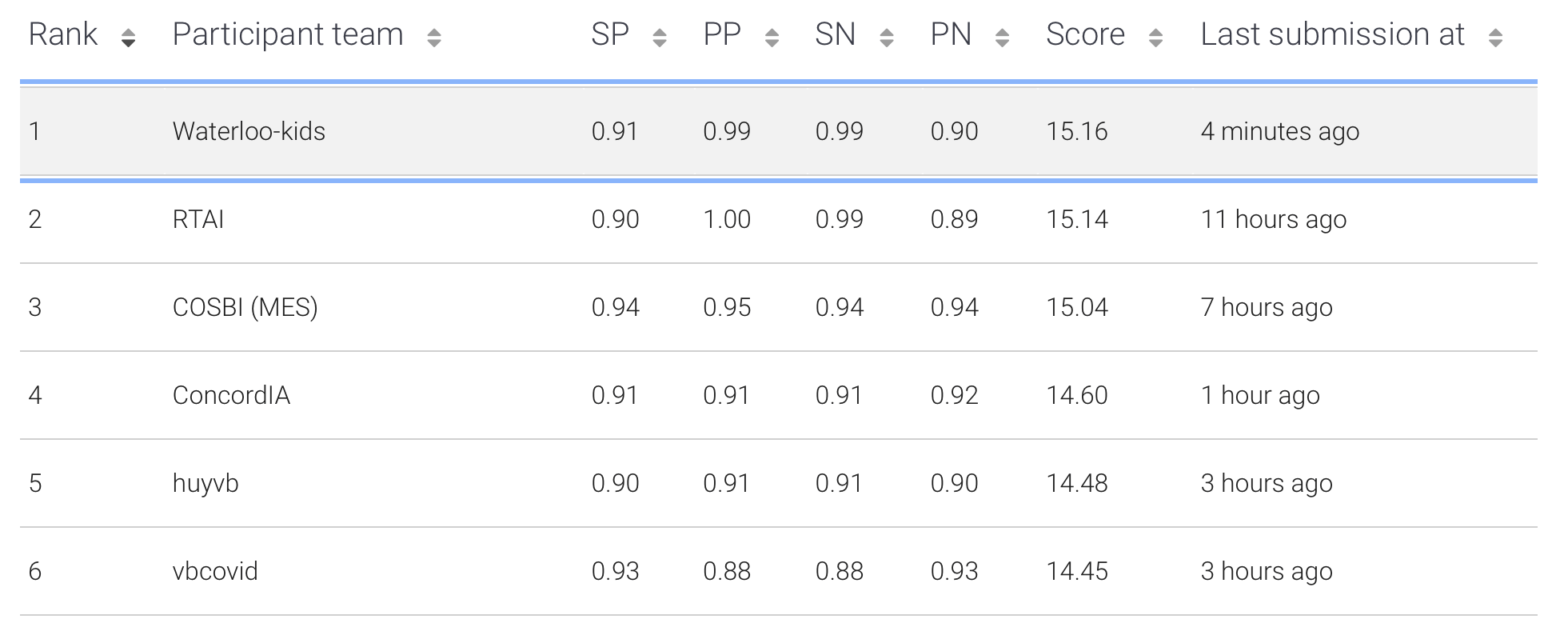Click the Score column sort icon
Screen dimensions: 1568x623
1155,38
